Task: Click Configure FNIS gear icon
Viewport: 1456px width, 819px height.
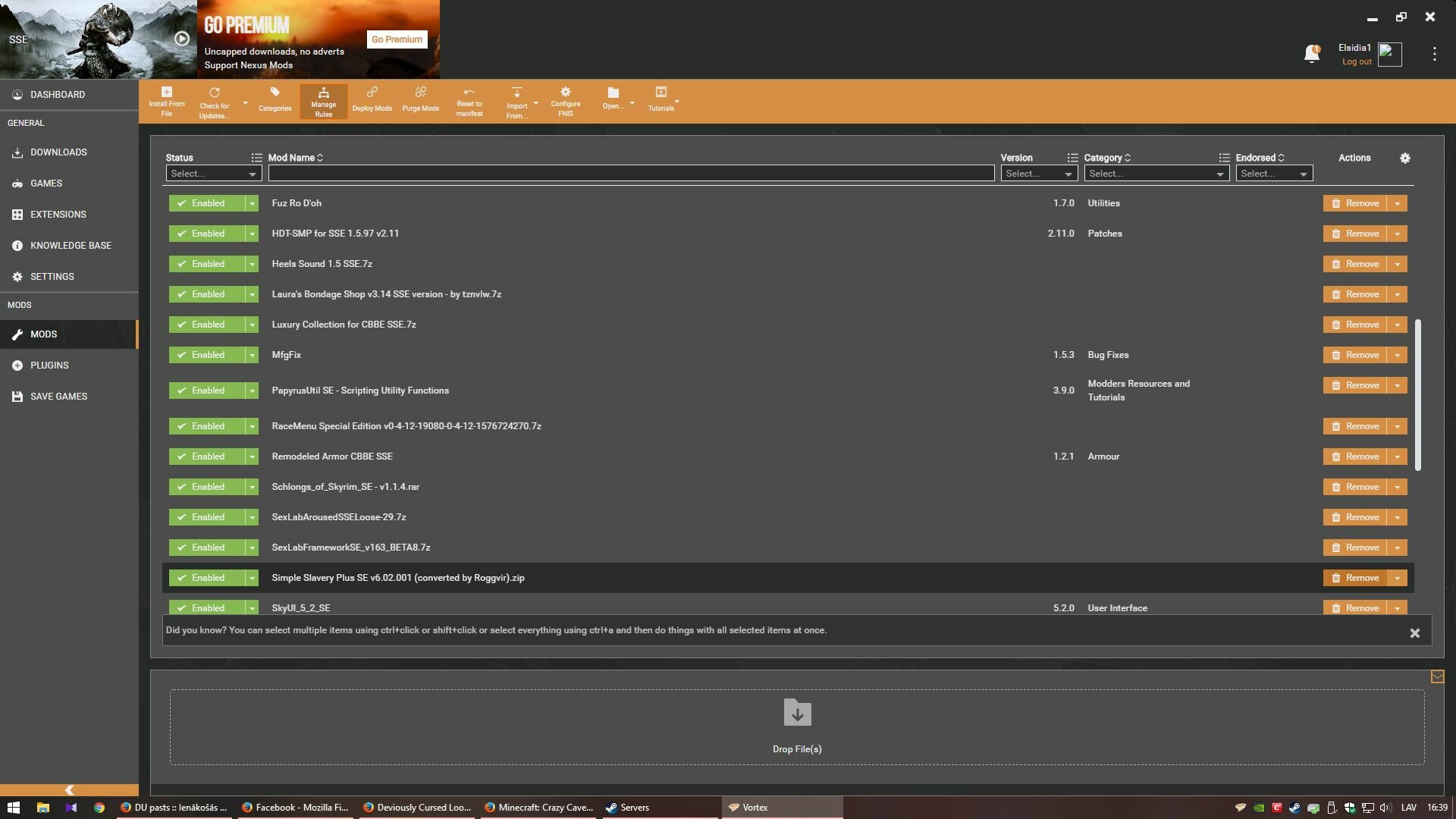Action: 565,92
